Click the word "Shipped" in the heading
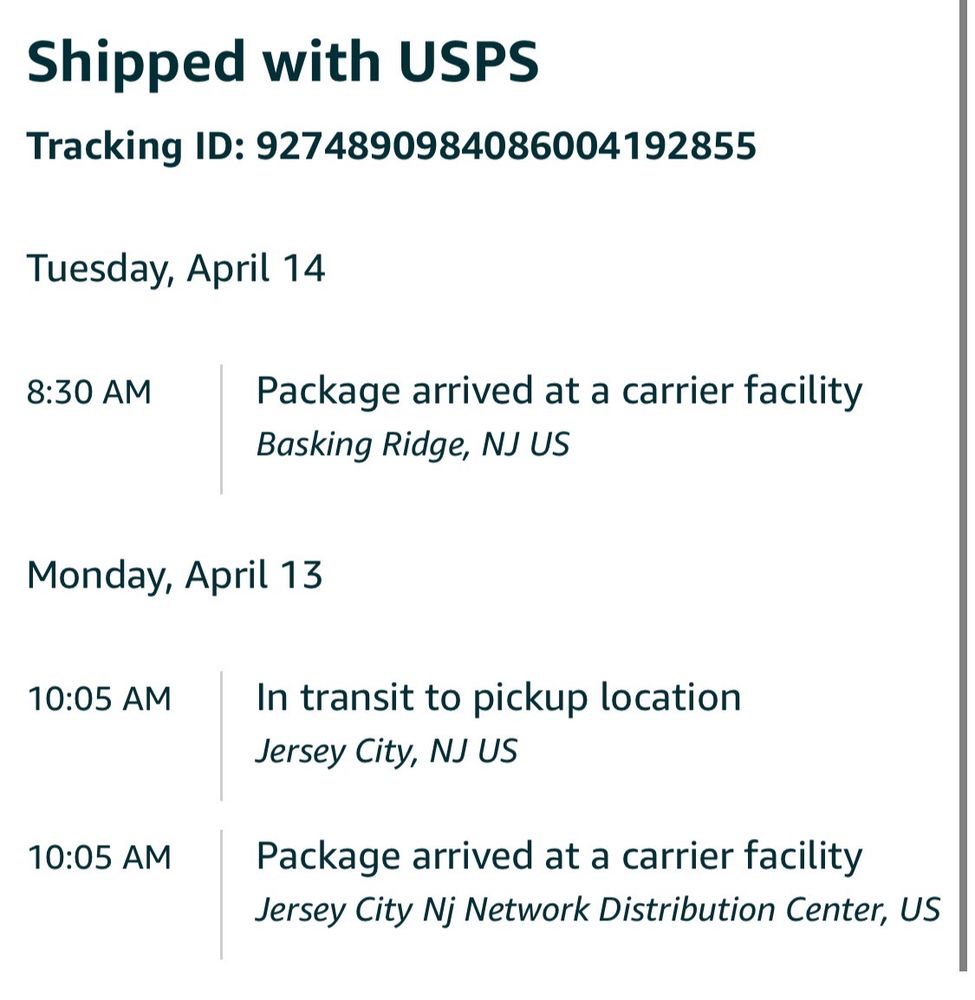 point(136,62)
